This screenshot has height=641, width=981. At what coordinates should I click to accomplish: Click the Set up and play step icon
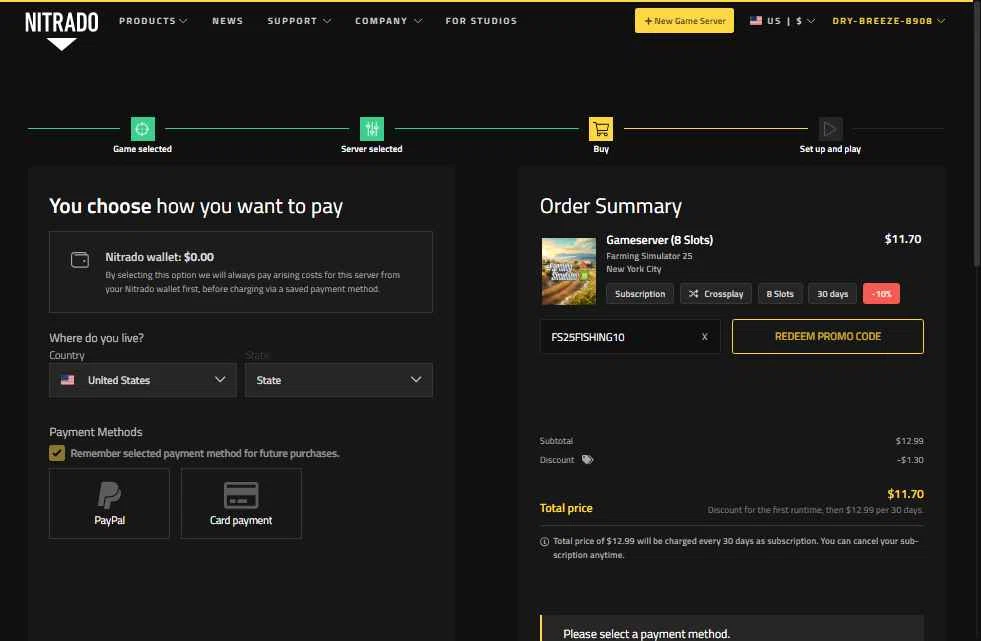tap(830, 129)
